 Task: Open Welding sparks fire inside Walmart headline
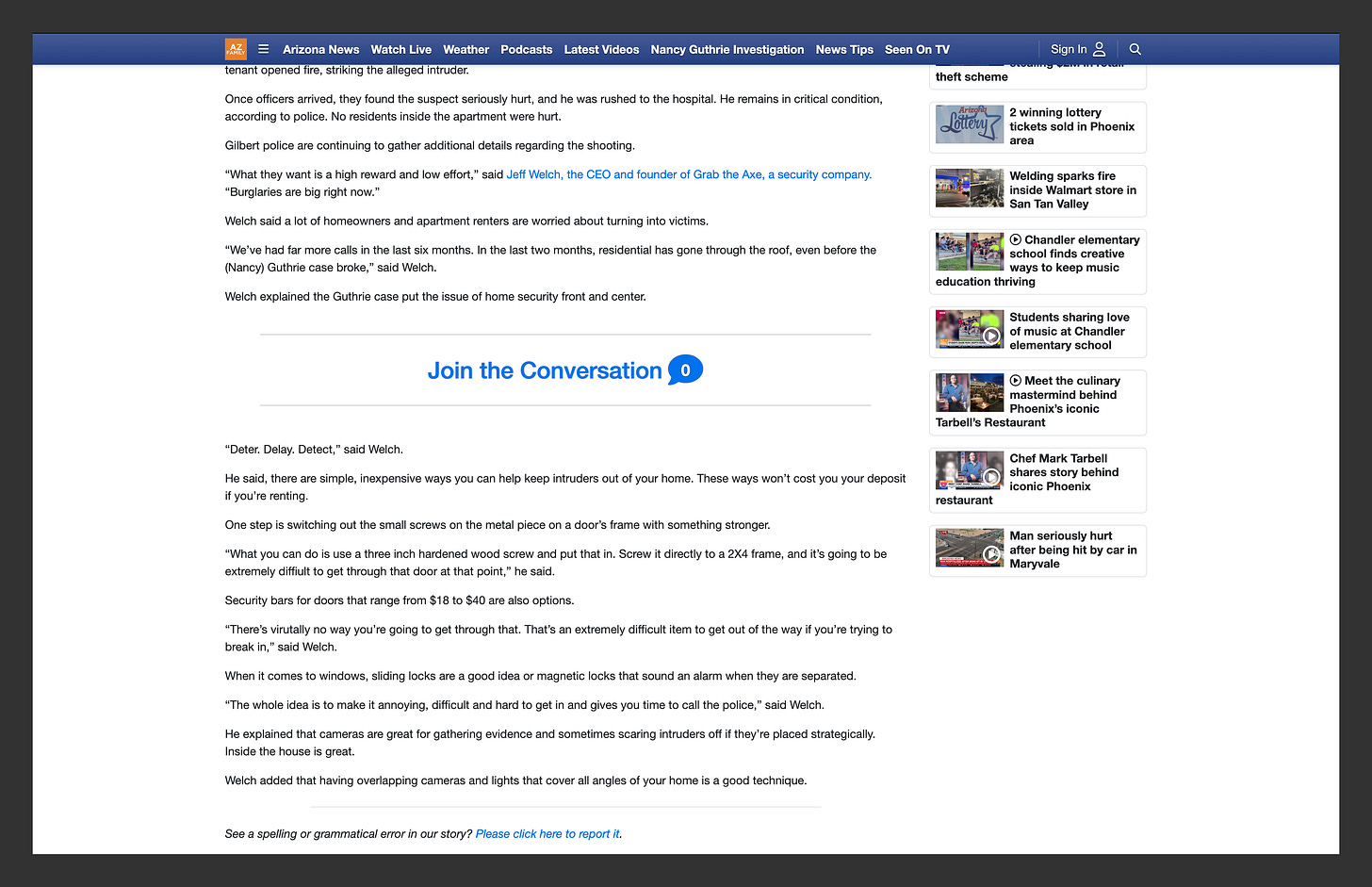tap(1073, 189)
